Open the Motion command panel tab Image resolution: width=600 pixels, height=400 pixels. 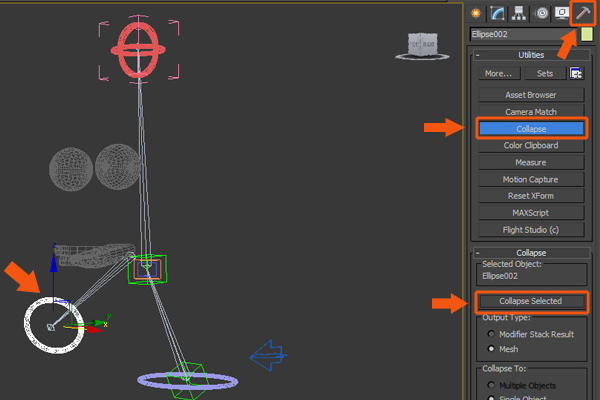[541, 13]
